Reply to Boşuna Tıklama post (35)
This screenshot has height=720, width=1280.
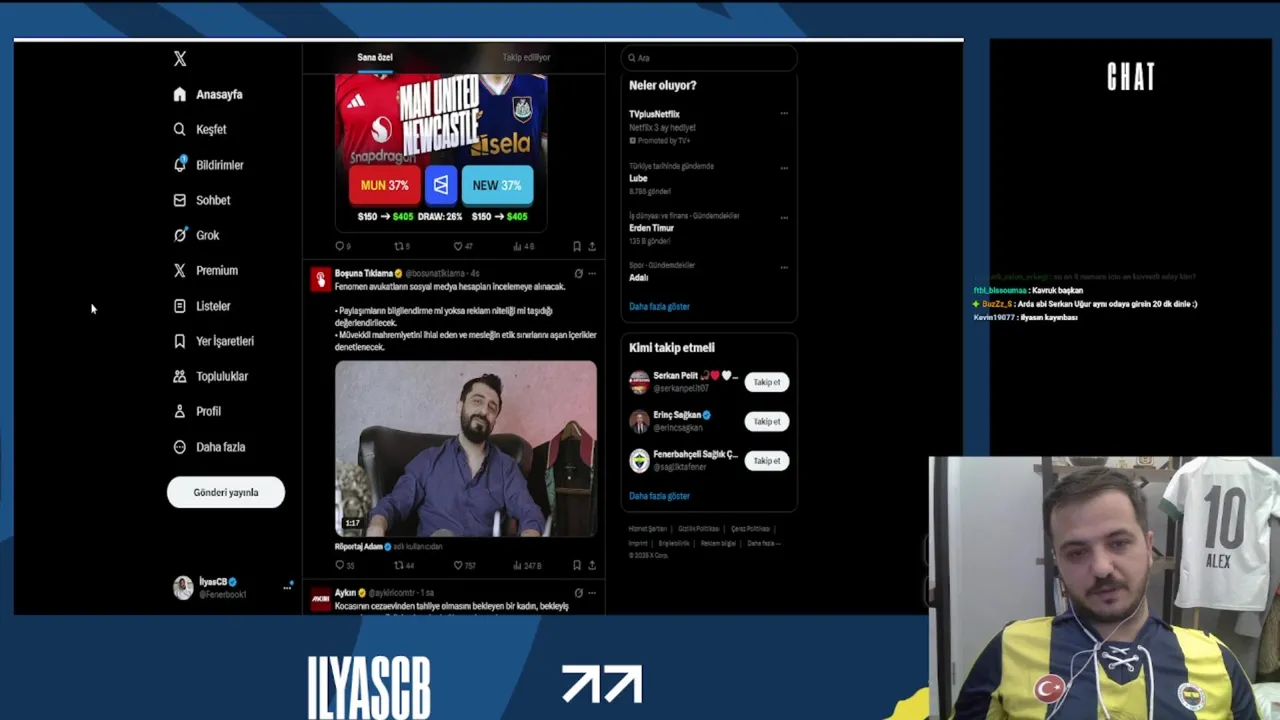[343, 565]
